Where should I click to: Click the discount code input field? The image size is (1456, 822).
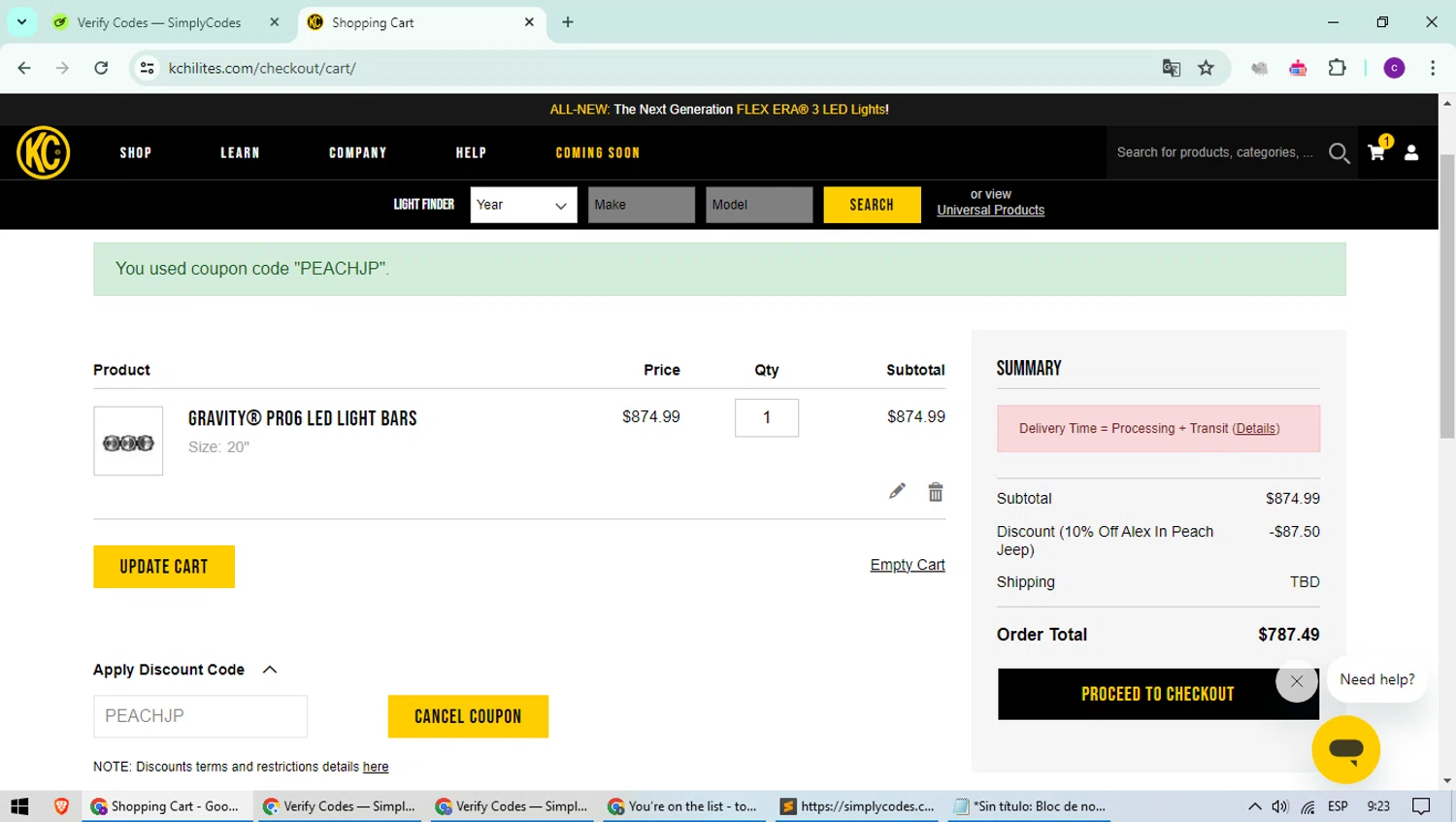pos(200,716)
